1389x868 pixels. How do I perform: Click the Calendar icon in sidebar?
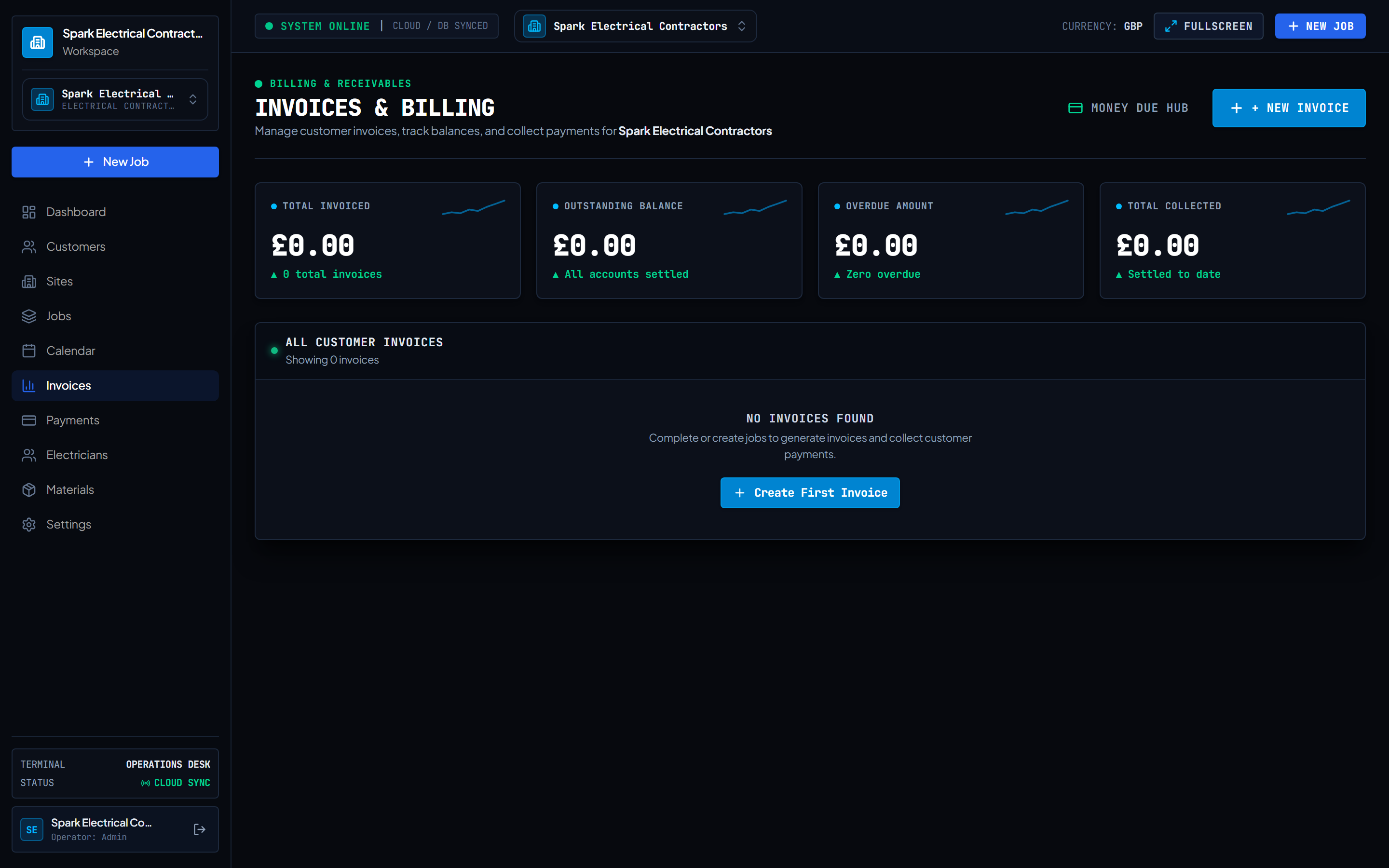click(29, 351)
